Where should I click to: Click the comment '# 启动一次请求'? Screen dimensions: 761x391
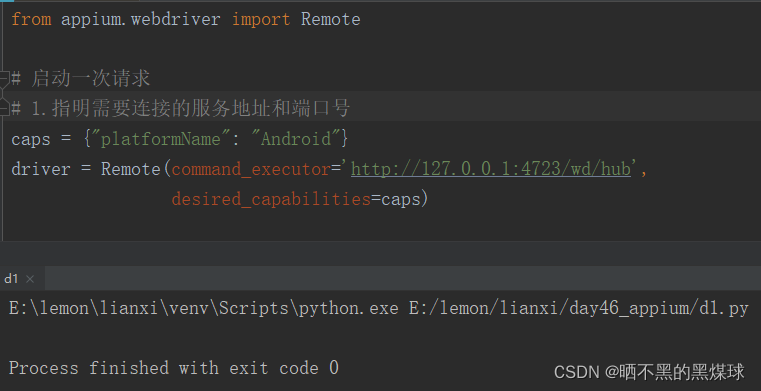tap(81, 79)
